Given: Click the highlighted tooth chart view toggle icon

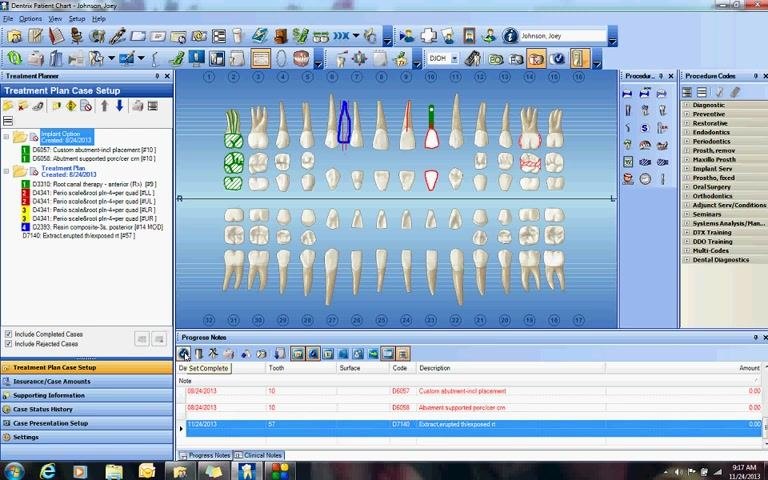Looking at the screenshot, I should [x=536, y=59].
